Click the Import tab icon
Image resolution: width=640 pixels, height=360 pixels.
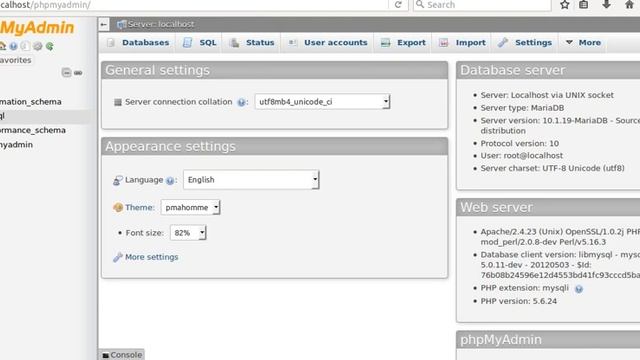pos(444,42)
